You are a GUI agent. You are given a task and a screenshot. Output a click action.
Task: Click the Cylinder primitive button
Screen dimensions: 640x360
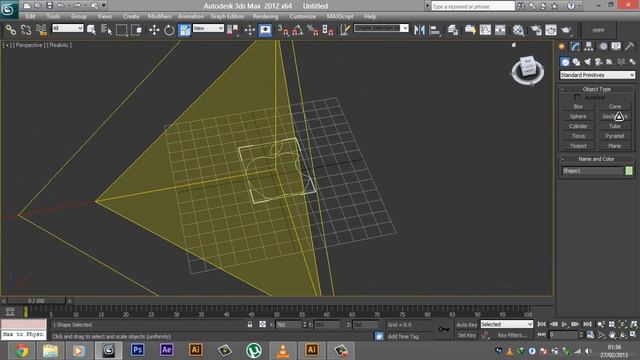[x=578, y=126]
